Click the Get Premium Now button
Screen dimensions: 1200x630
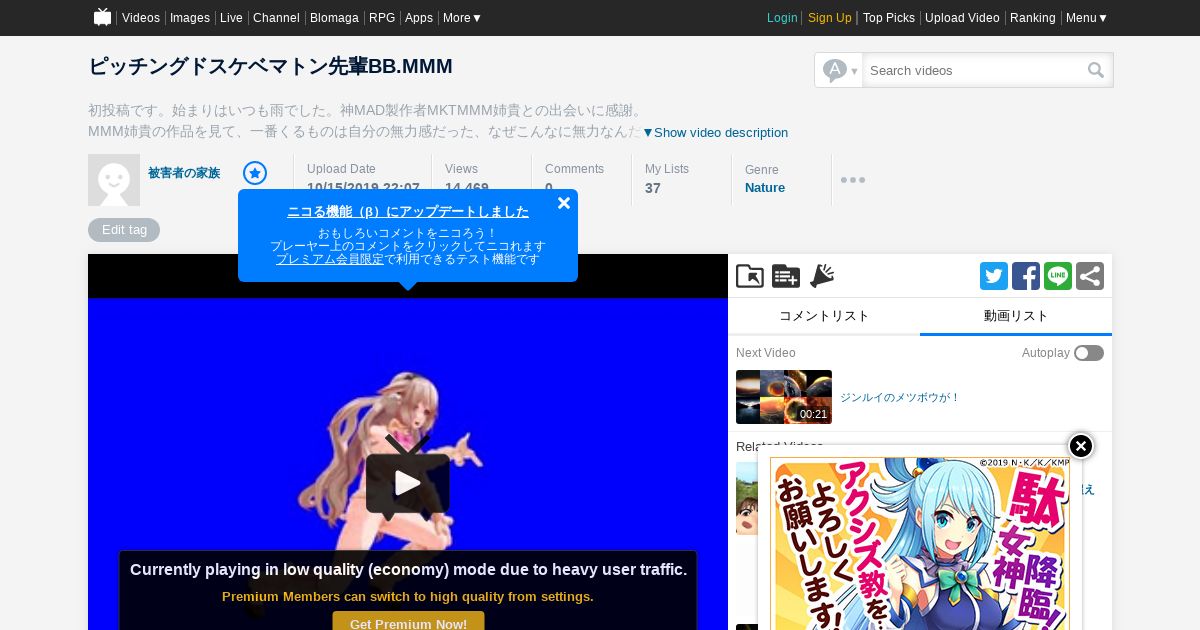(408, 621)
